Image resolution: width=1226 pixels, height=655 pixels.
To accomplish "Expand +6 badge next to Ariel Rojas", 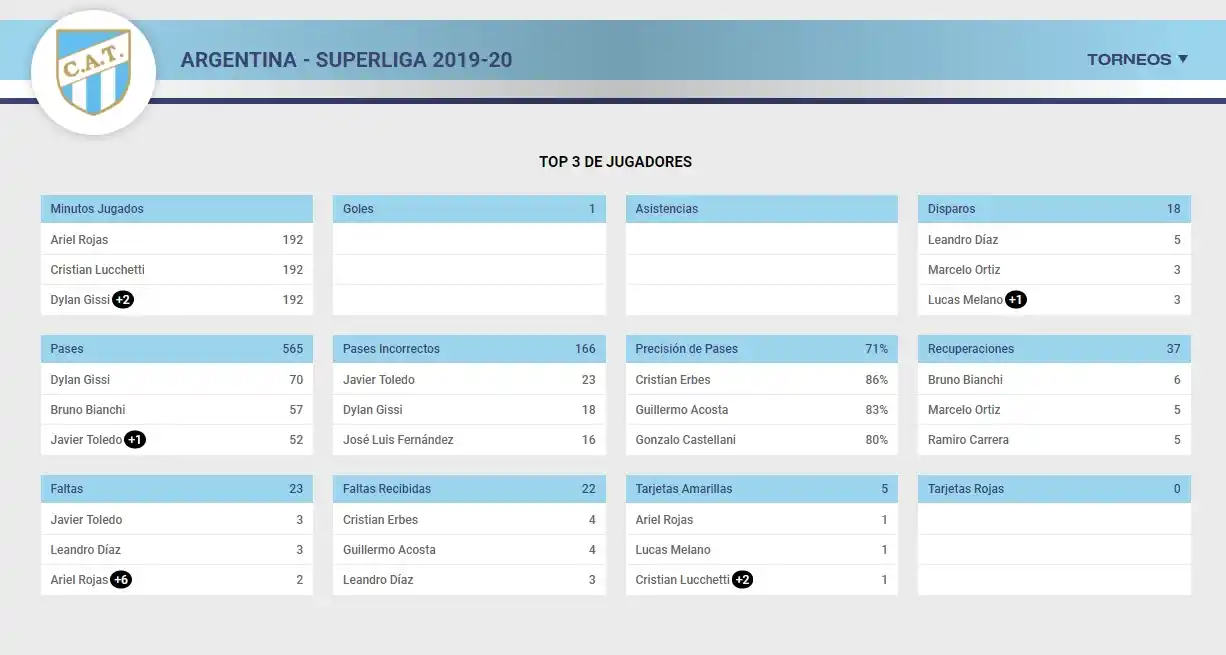I will pos(121,580).
